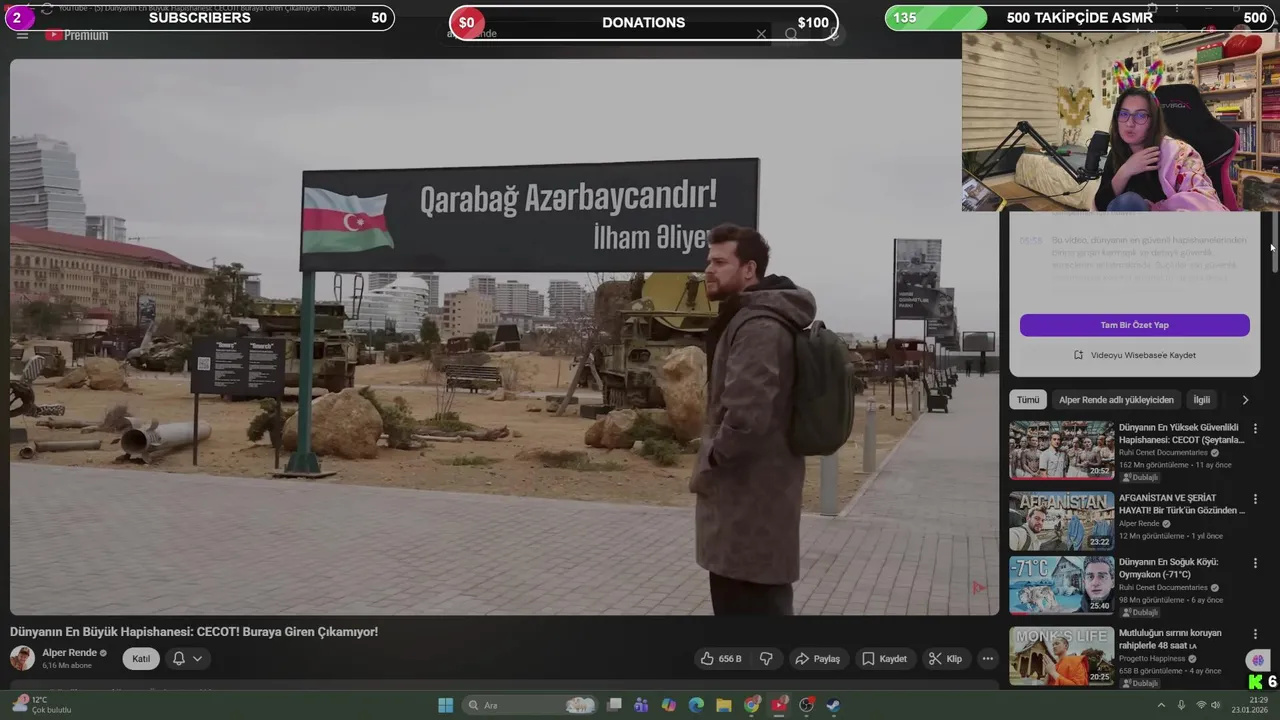Viewport: 1280px width, 720px height.
Task: Open OBS Studio from taskbar
Action: tap(806, 705)
